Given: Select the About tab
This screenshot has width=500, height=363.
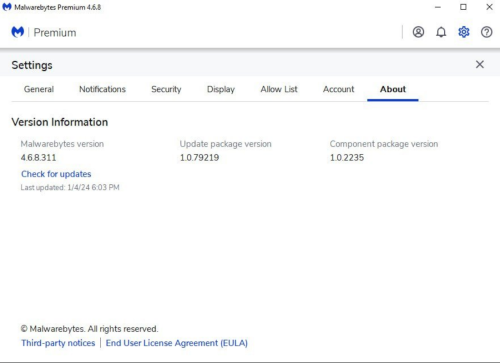Looking at the screenshot, I should 393,89.
